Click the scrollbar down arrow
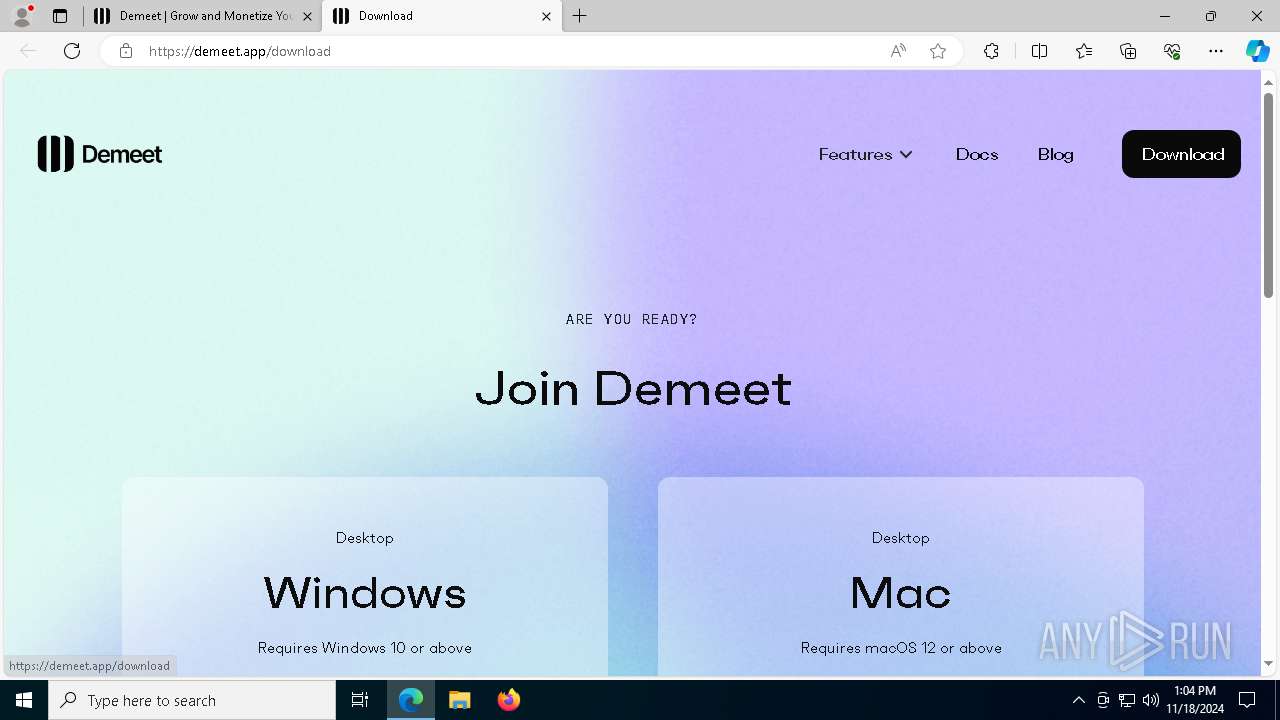Viewport: 1280px width, 720px height. click(x=1268, y=664)
